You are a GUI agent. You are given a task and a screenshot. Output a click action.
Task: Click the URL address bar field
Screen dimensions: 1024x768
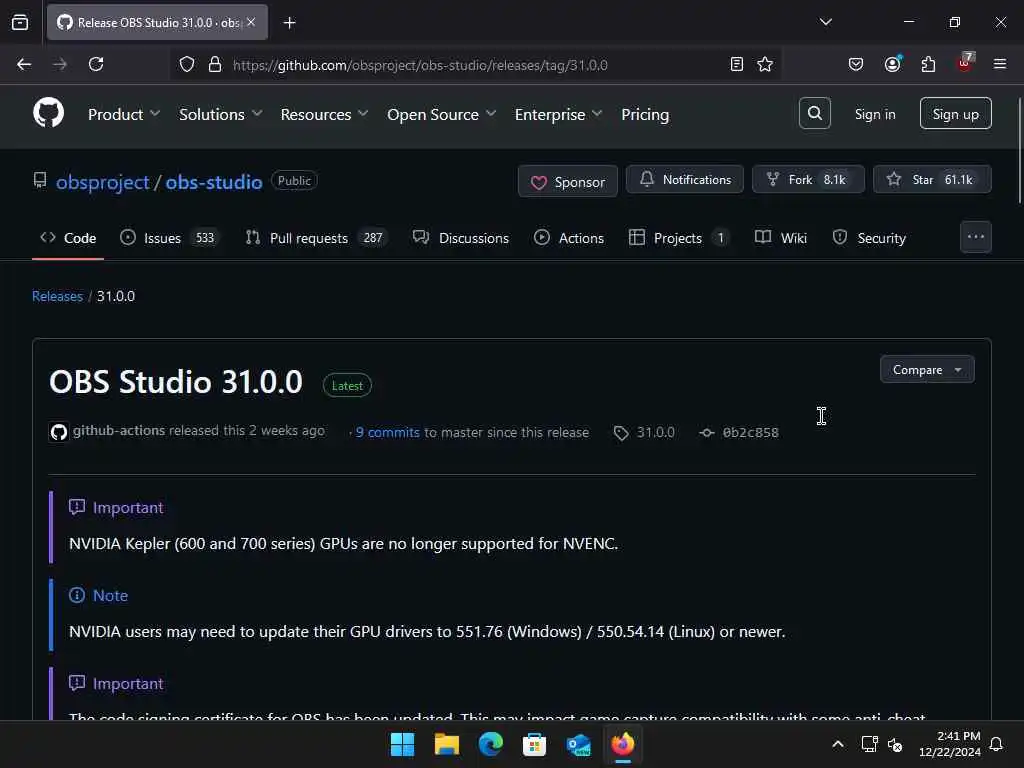point(477,65)
